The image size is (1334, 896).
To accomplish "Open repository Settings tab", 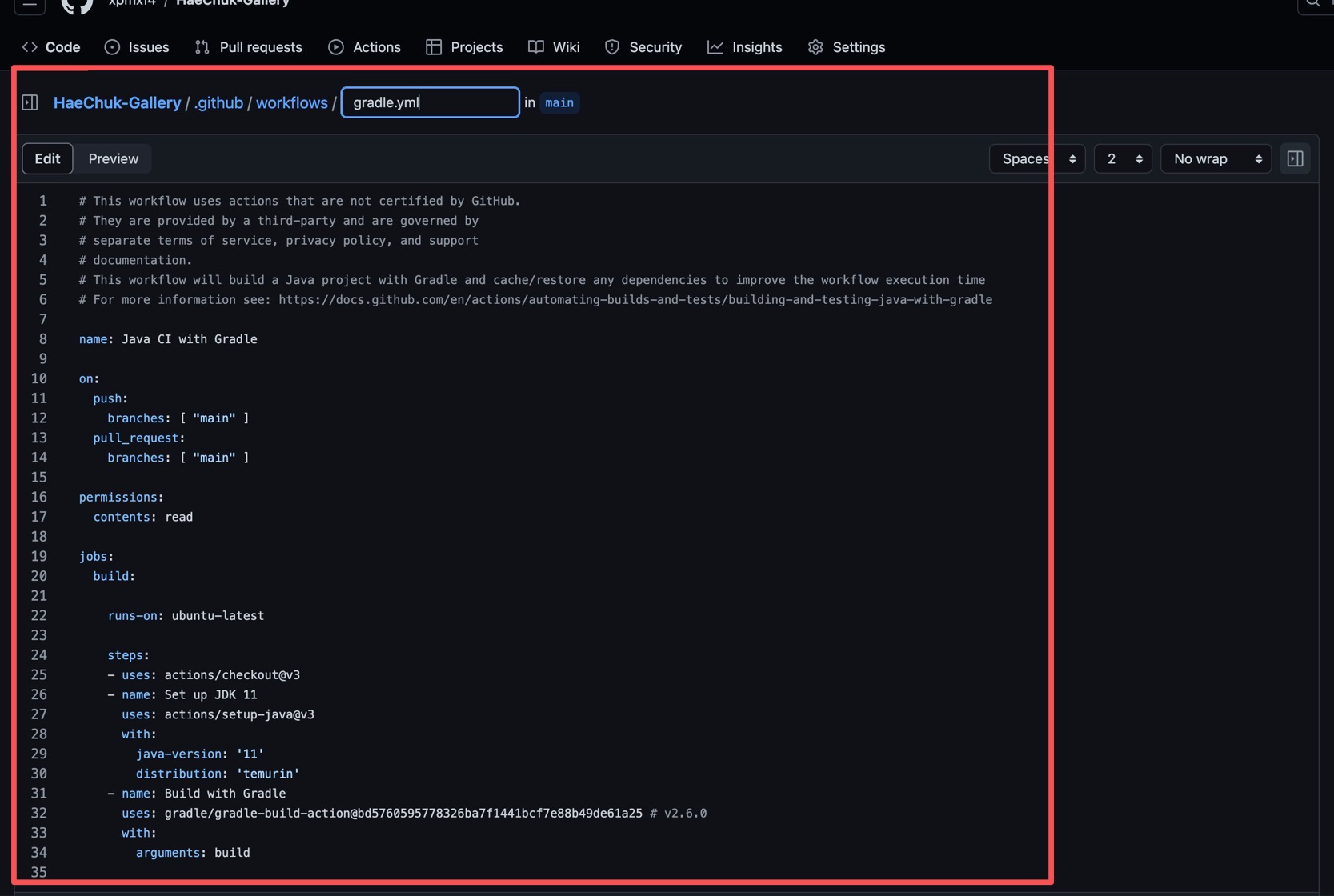I will tap(847, 47).
